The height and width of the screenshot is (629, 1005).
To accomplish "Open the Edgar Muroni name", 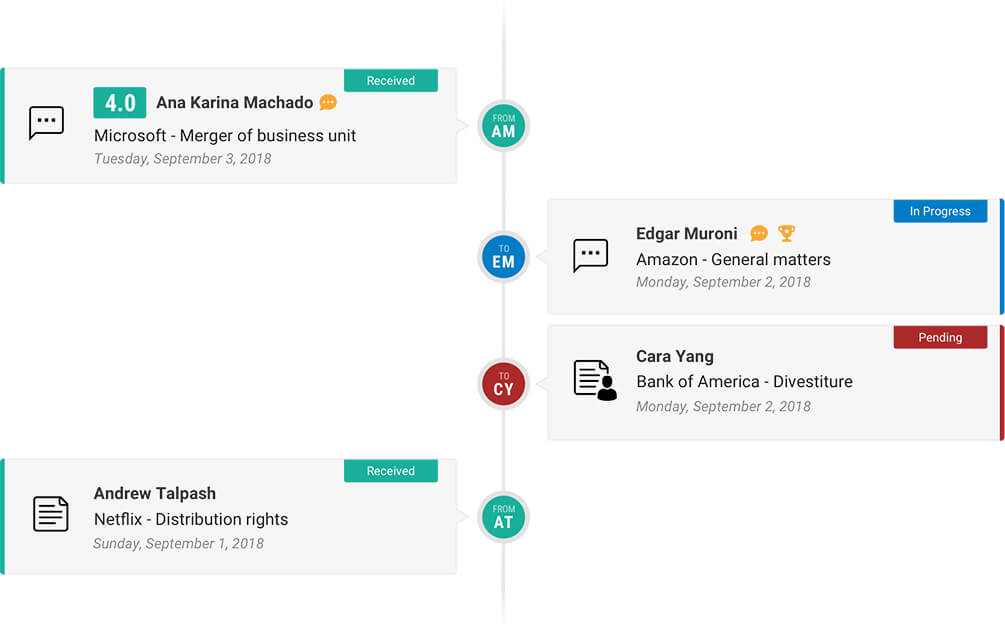I will (x=686, y=233).
